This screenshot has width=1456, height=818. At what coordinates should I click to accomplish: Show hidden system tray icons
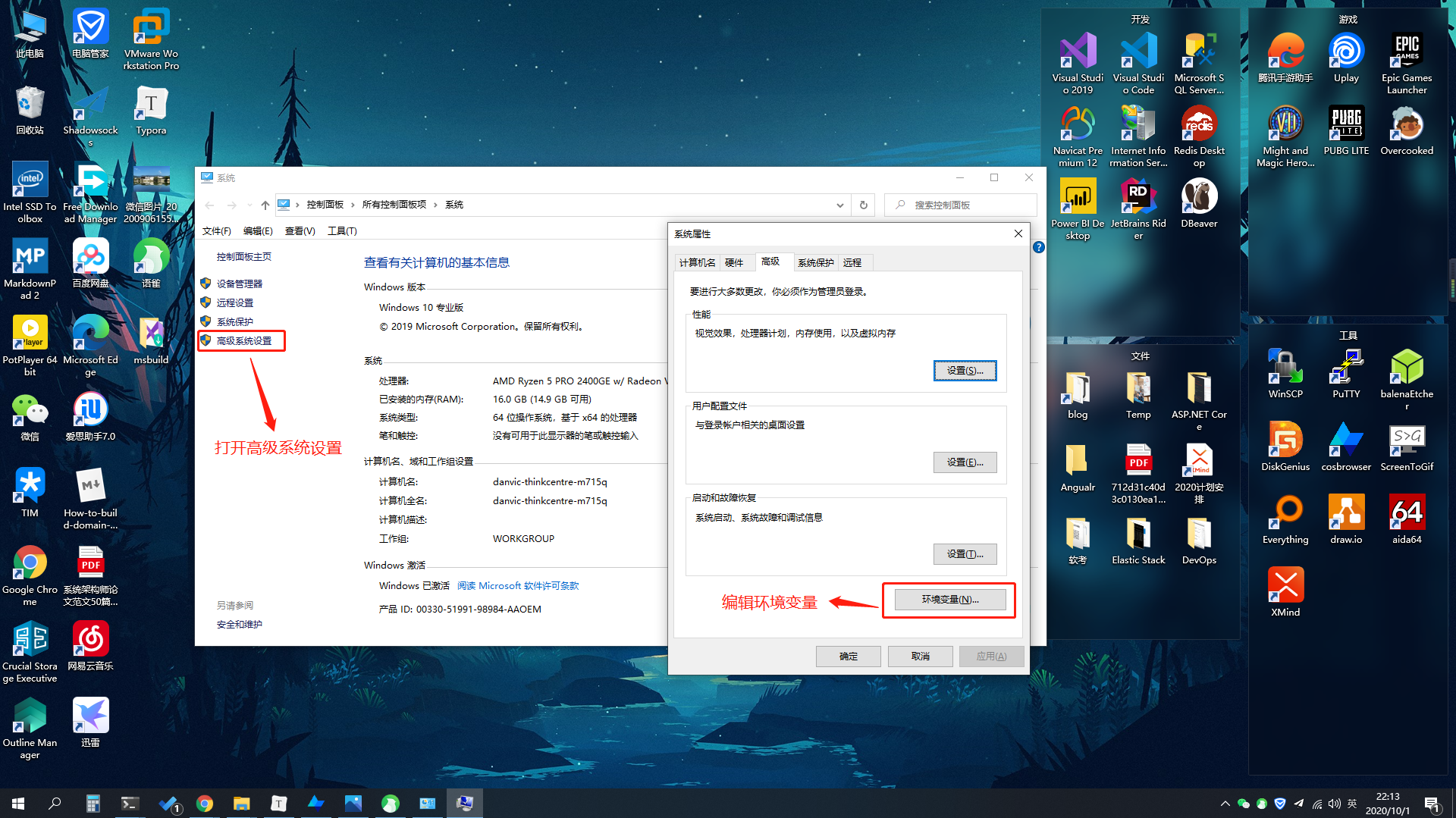point(1225,804)
